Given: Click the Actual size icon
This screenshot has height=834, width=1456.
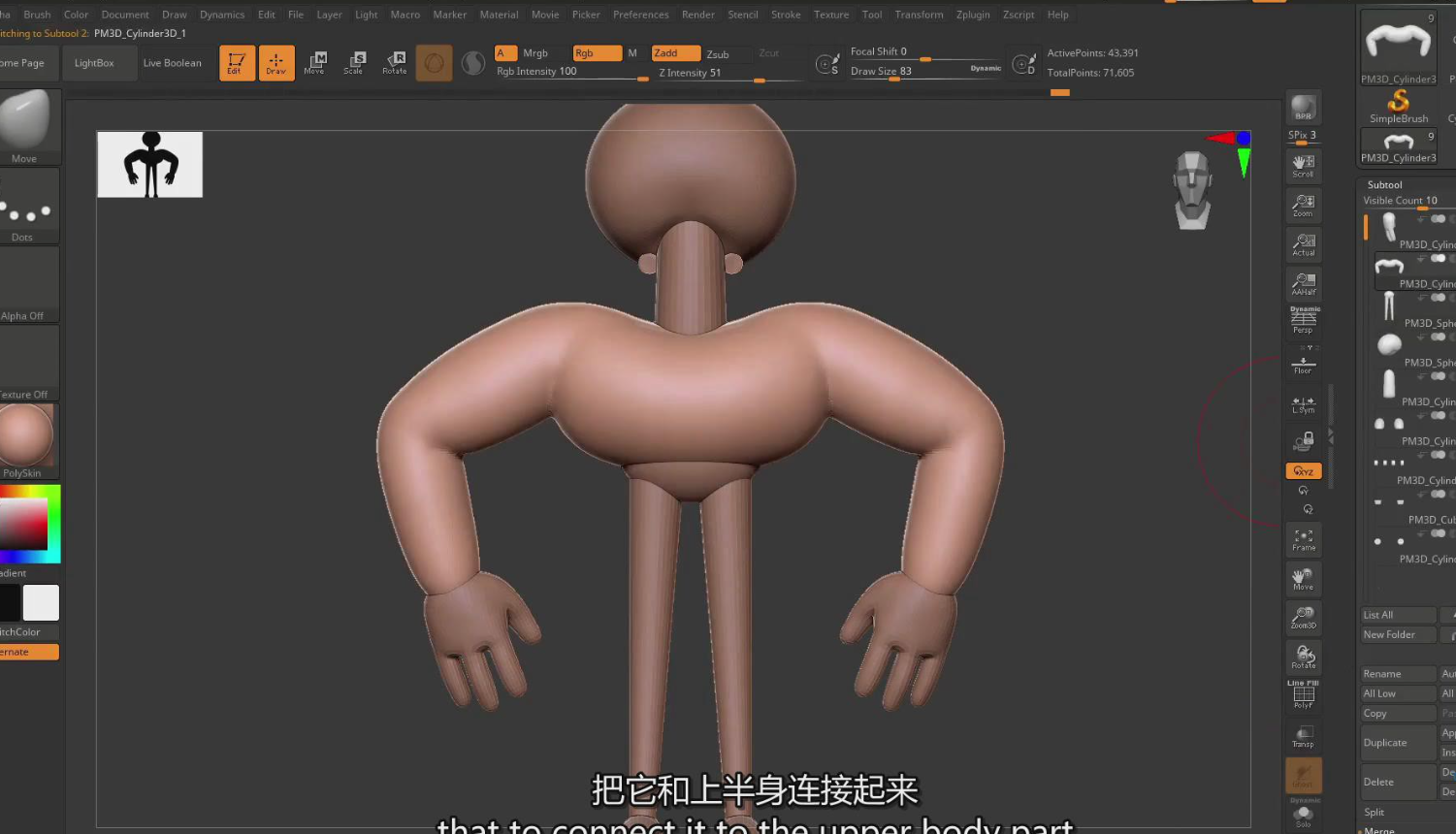Looking at the screenshot, I should point(1303,244).
